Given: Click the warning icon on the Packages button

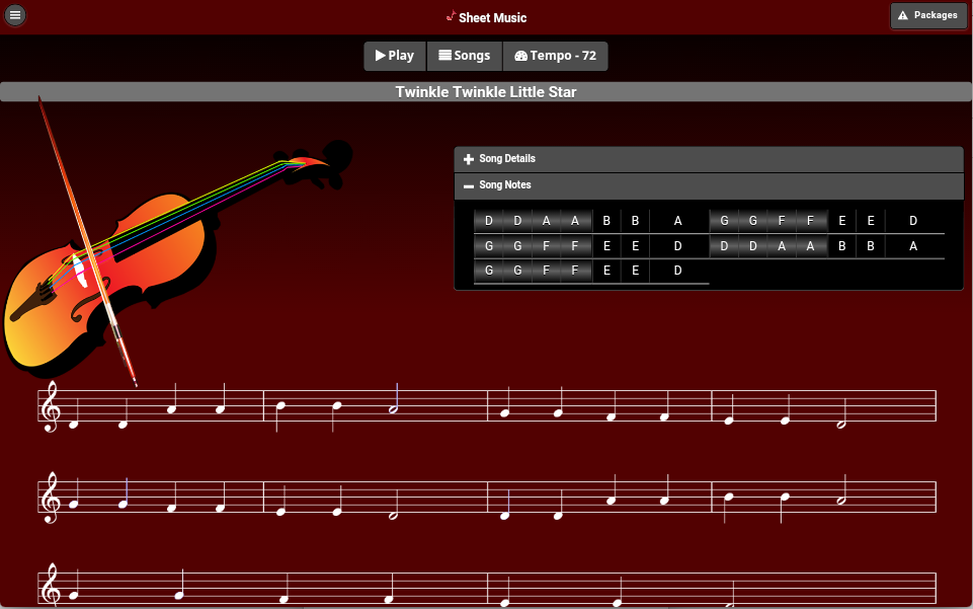Looking at the screenshot, I should click(x=902, y=15).
